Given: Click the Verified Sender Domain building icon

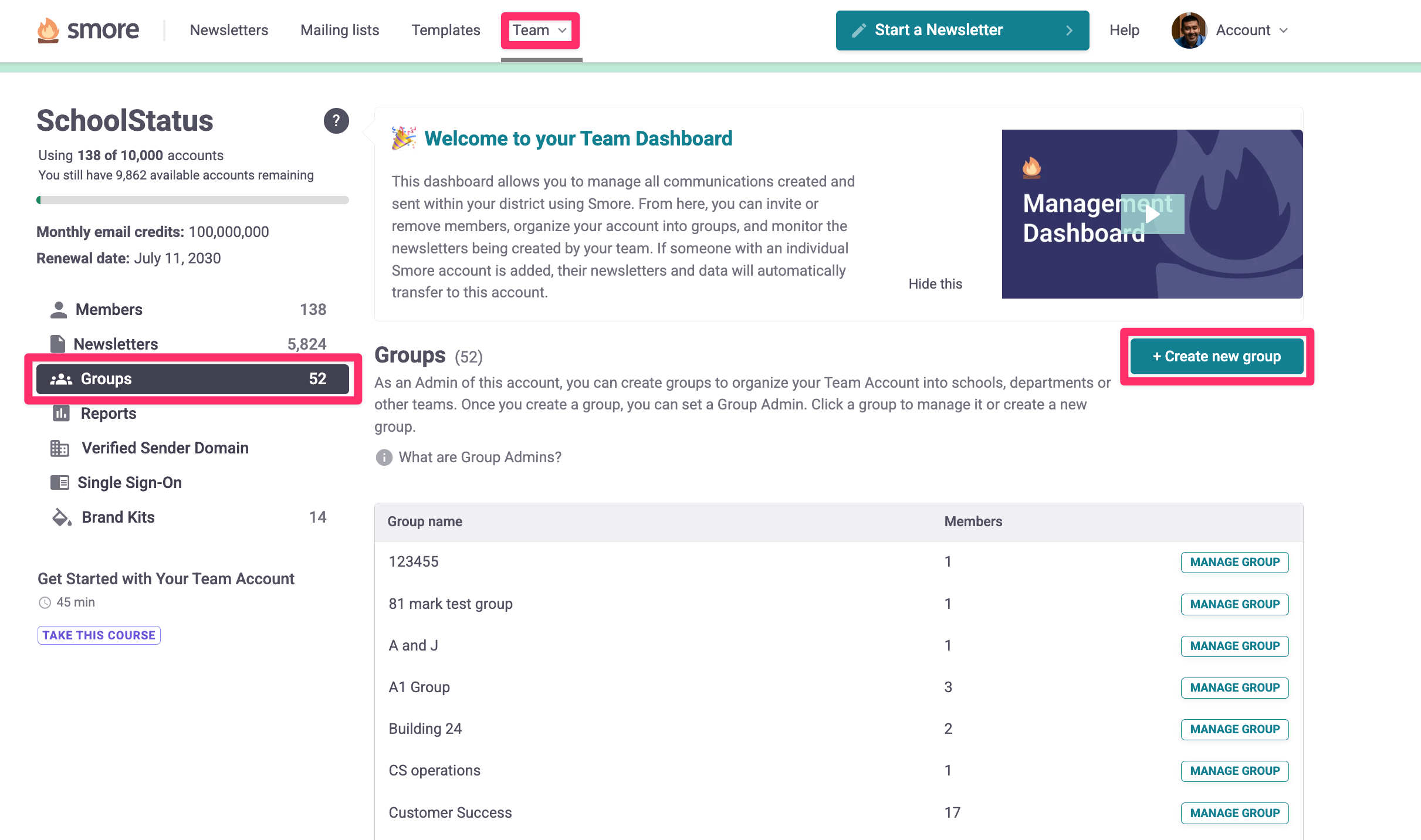Looking at the screenshot, I should coord(59,448).
